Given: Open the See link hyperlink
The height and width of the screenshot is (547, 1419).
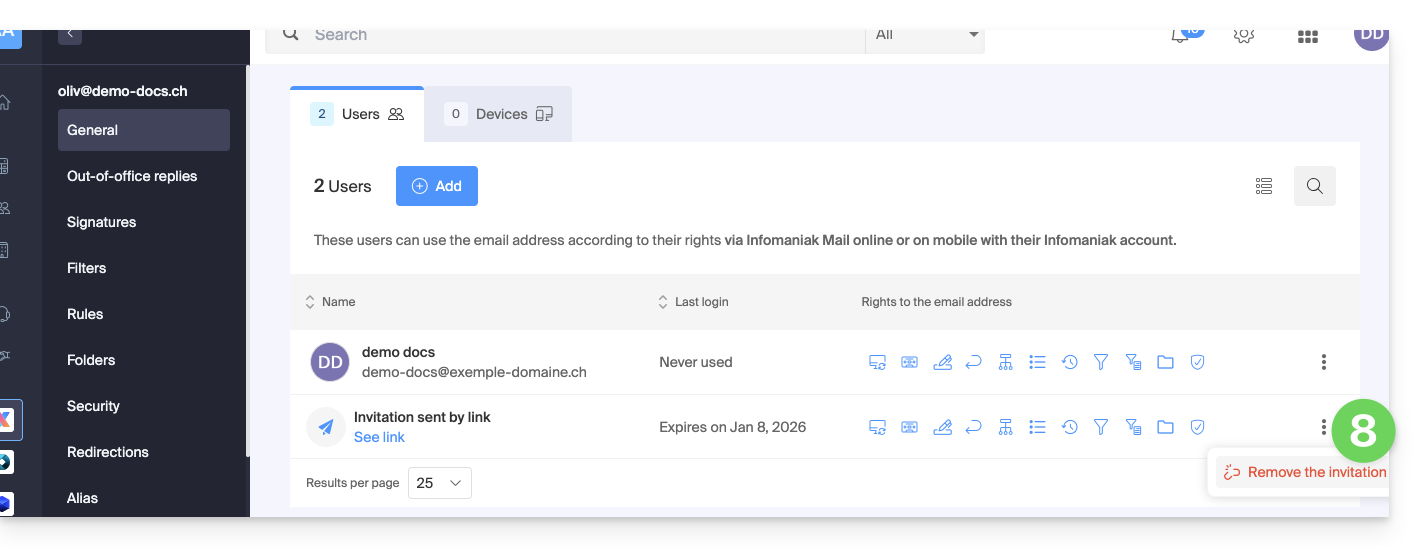Looking at the screenshot, I should click(379, 438).
